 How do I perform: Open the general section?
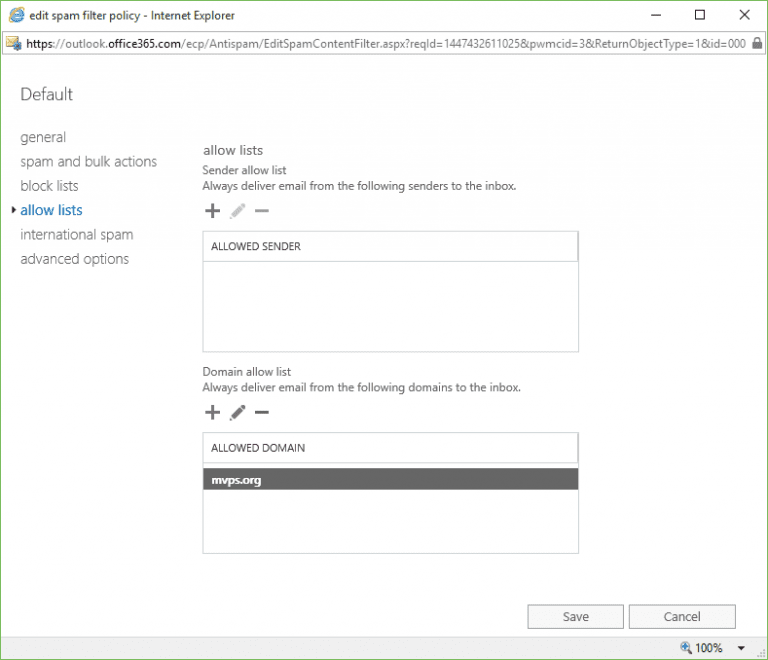click(x=43, y=137)
